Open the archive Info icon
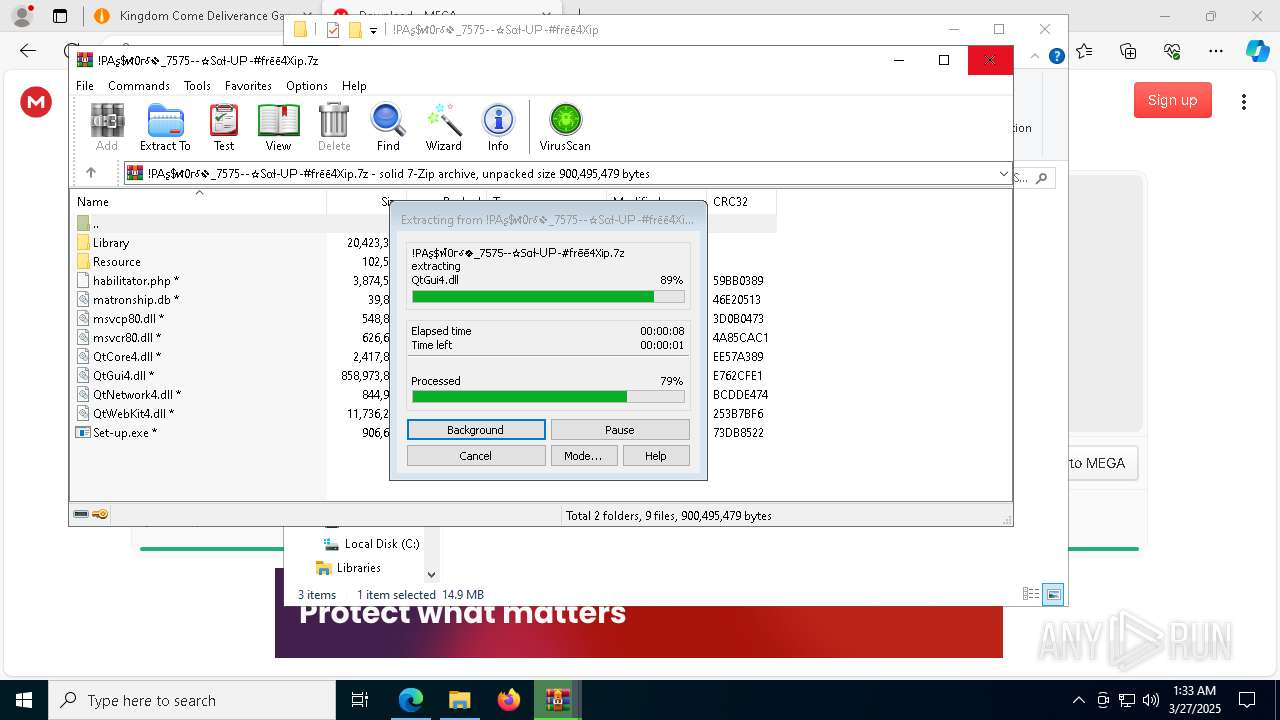 (498, 127)
